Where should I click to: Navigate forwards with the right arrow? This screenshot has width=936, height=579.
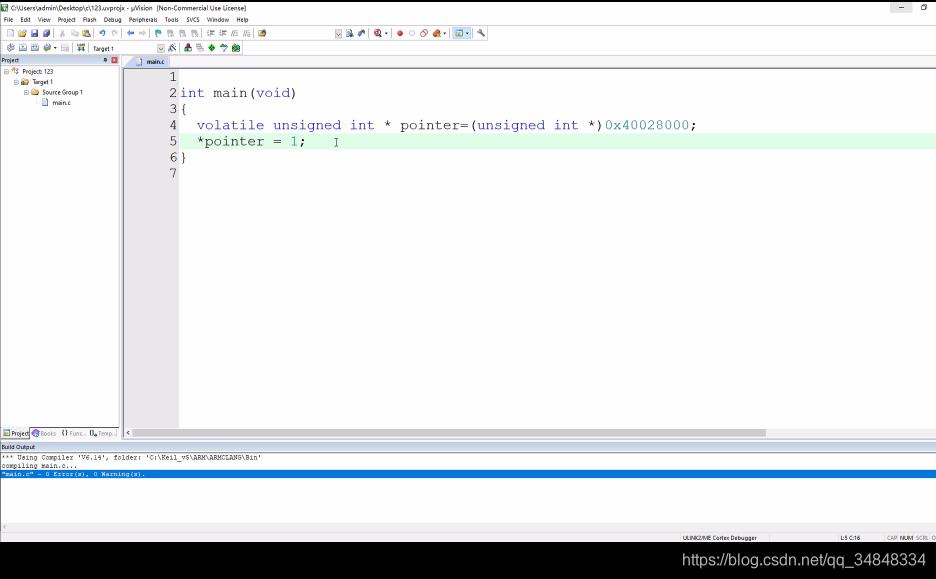pyautogui.click(x=142, y=33)
